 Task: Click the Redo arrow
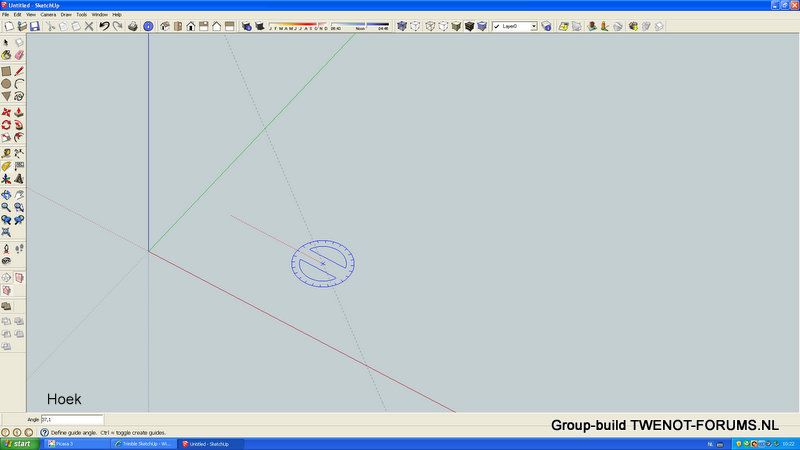click(117, 26)
